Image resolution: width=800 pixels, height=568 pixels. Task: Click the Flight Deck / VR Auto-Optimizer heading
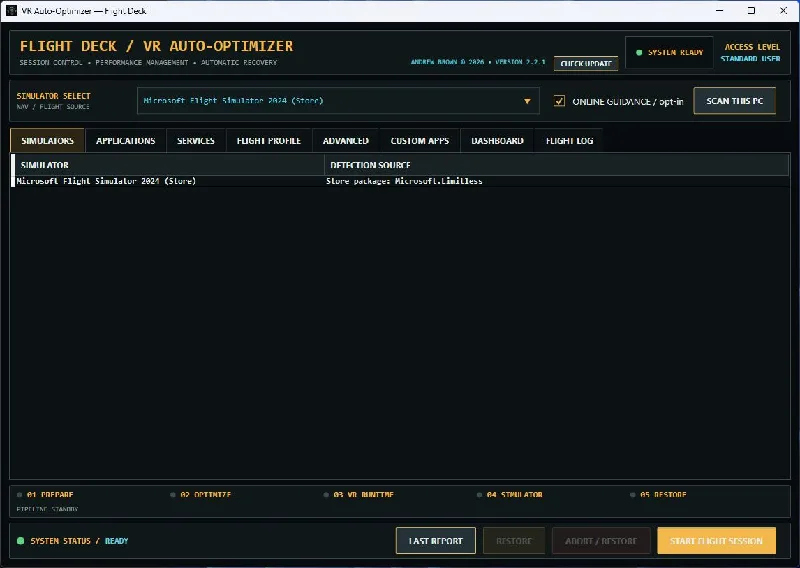coord(157,46)
